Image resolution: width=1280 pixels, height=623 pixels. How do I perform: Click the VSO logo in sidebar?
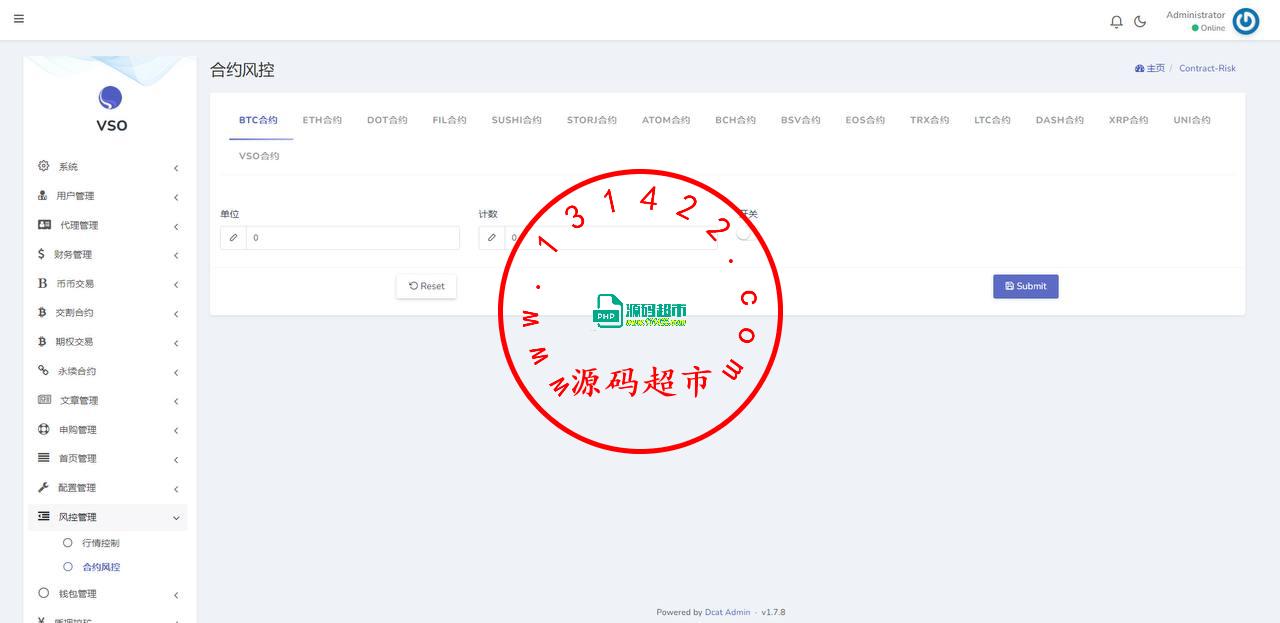(110, 98)
